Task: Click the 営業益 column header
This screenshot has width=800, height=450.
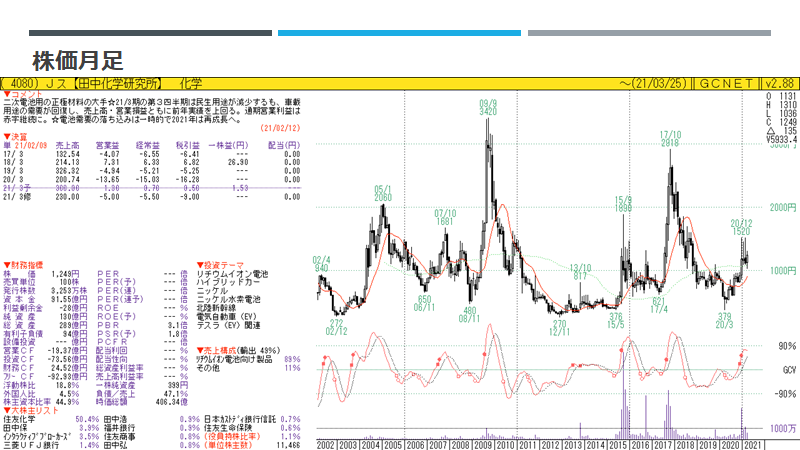Action: (x=107, y=145)
